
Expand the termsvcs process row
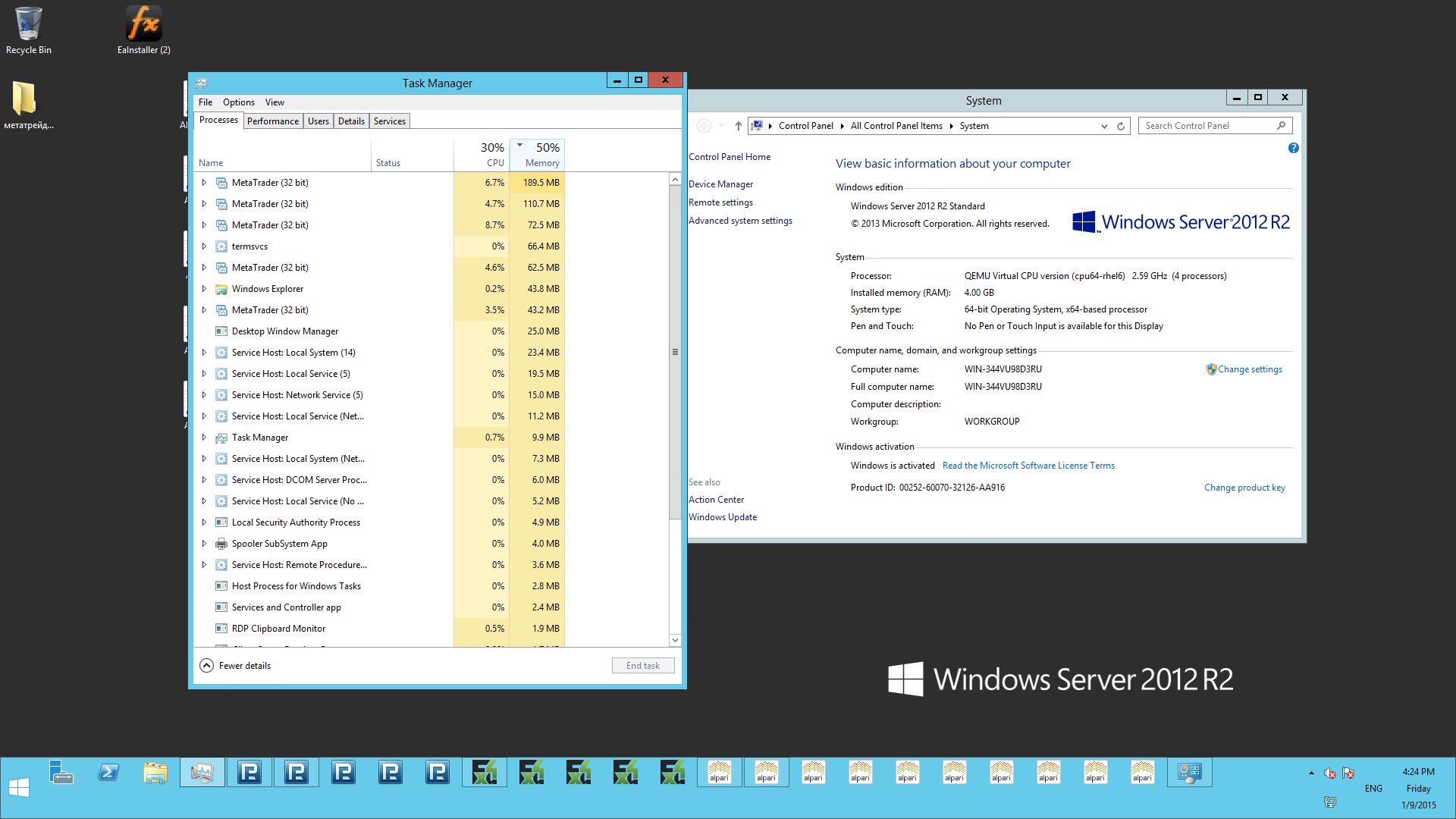[x=204, y=246]
